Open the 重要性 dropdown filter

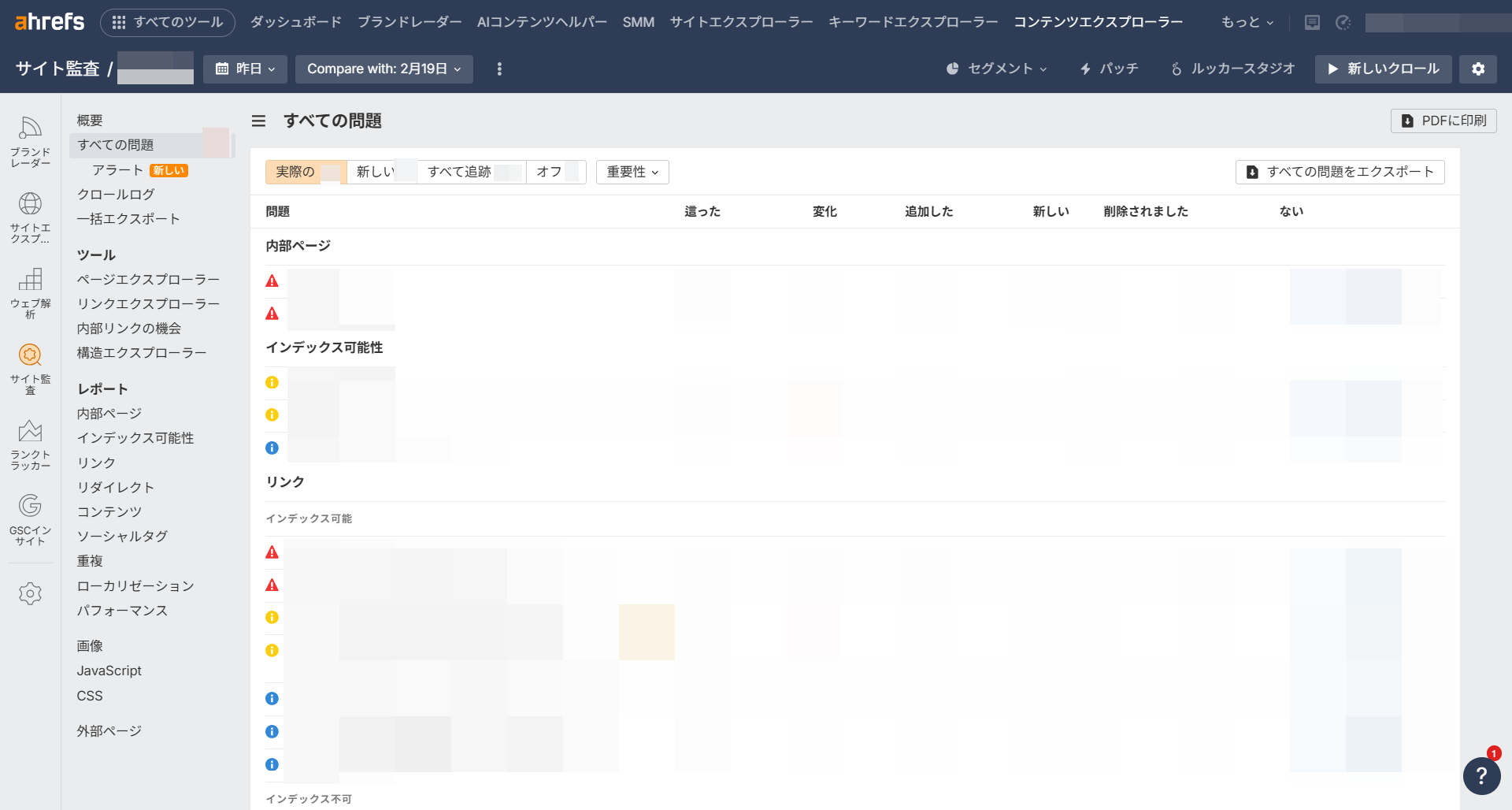tap(632, 172)
